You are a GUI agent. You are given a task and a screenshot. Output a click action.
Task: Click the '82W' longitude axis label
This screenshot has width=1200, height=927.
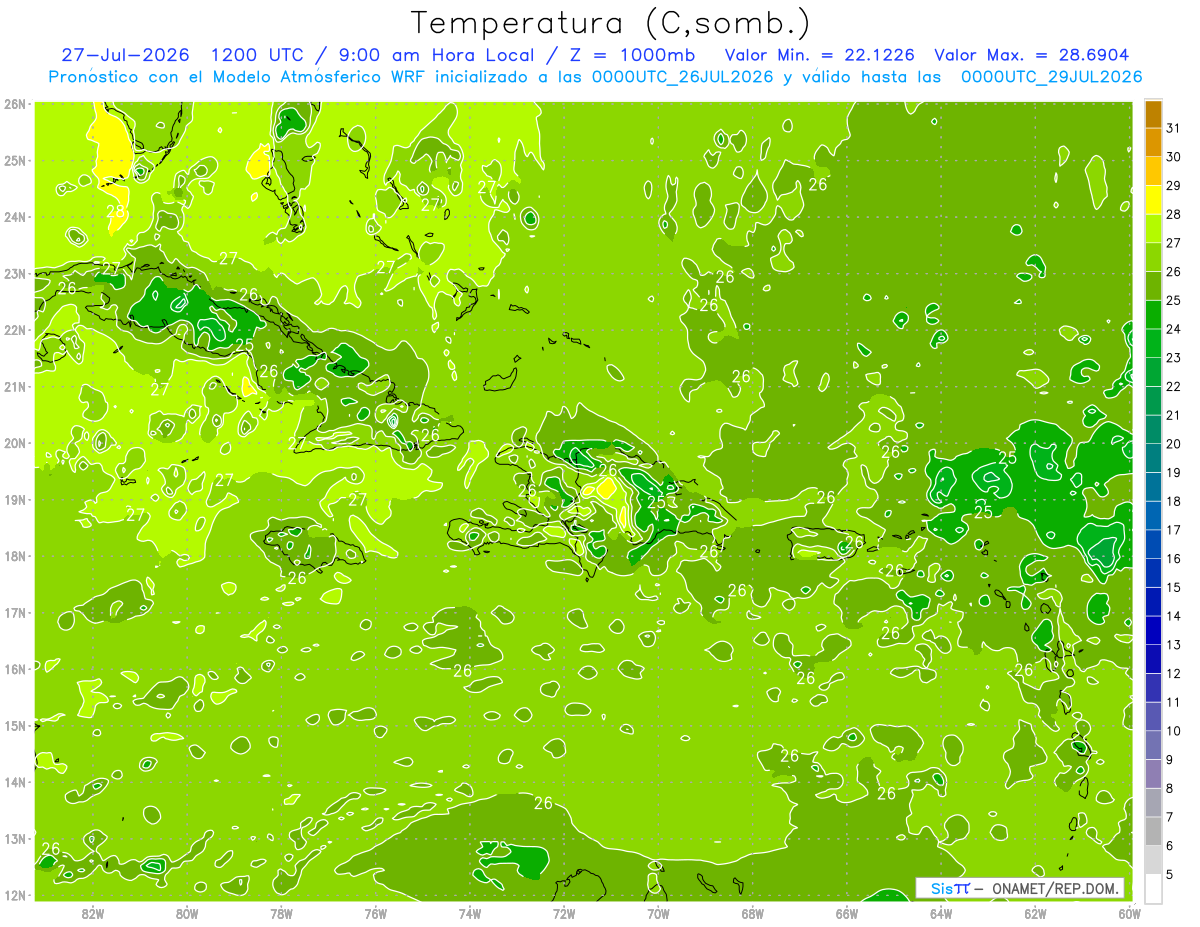(93, 914)
